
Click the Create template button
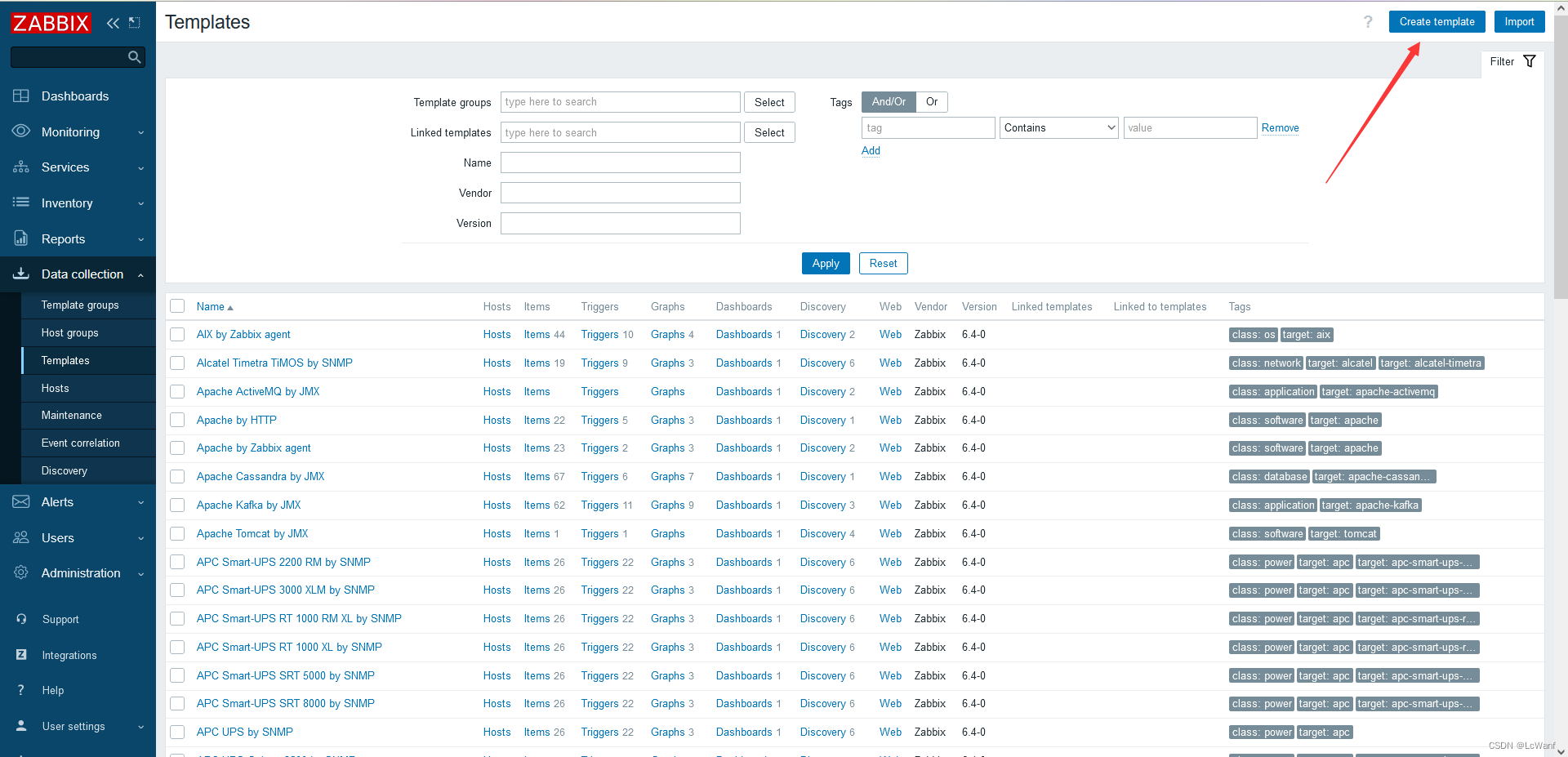(x=1437, y=22)
